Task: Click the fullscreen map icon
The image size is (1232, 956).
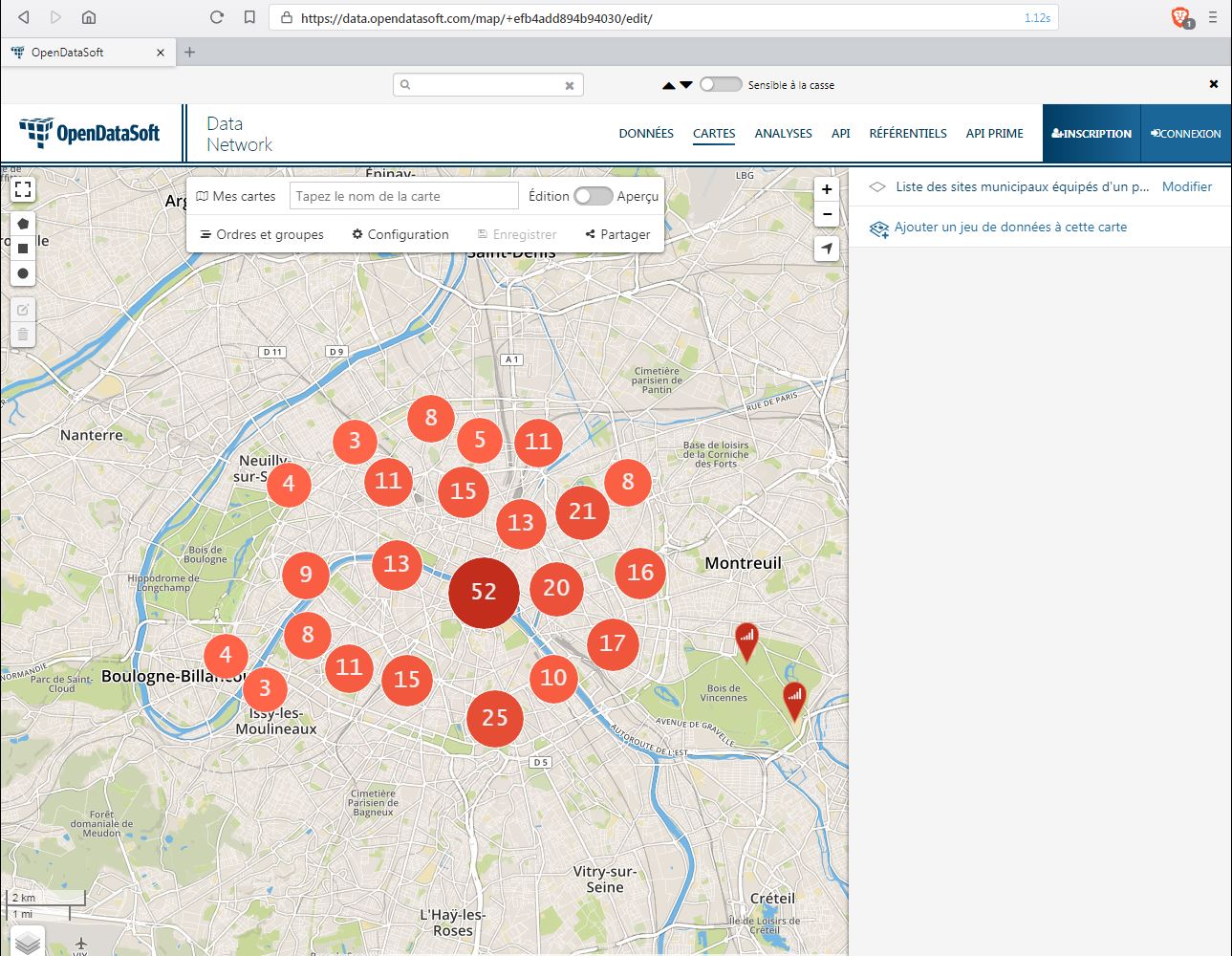Action: coord(23,189)
